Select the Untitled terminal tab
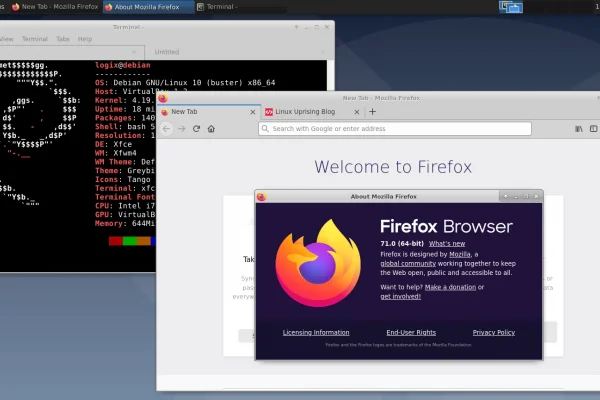Screen dimensions: 600x400 pyautogui.click(x=167, y=52)
